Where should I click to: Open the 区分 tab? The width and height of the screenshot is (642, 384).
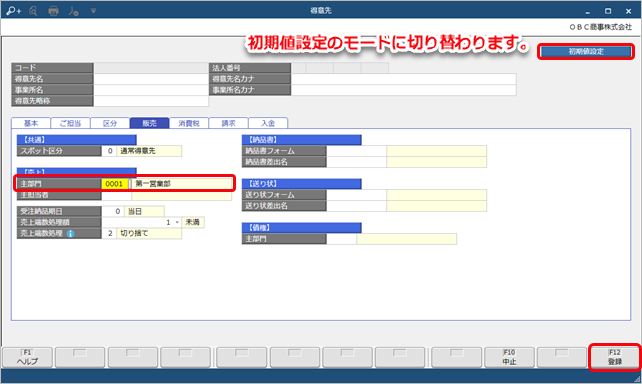coord(110,123)
